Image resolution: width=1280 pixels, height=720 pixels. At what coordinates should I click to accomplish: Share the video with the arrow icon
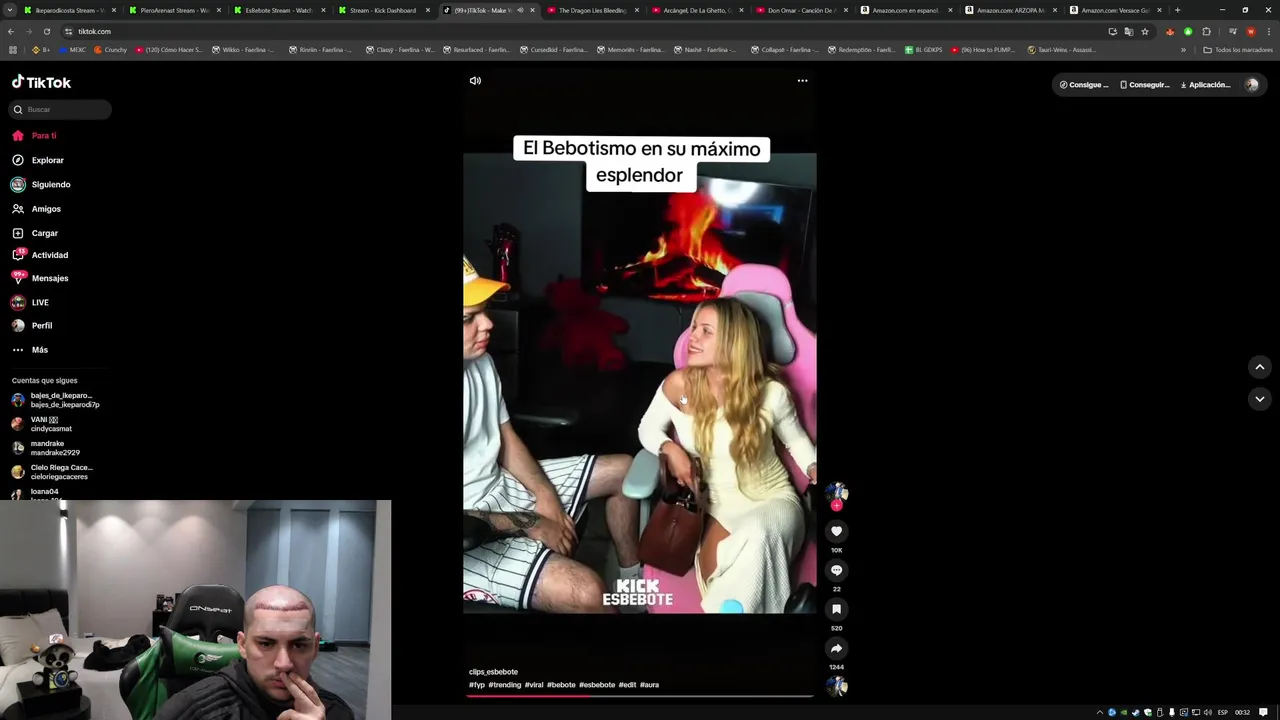point(837,648)
